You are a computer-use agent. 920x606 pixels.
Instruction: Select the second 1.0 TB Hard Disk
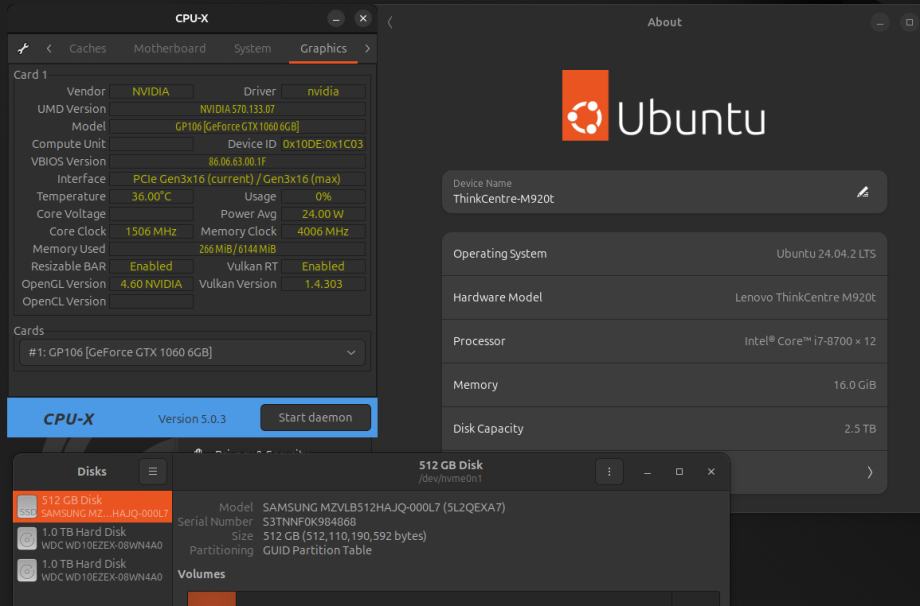tap(92, 570)
